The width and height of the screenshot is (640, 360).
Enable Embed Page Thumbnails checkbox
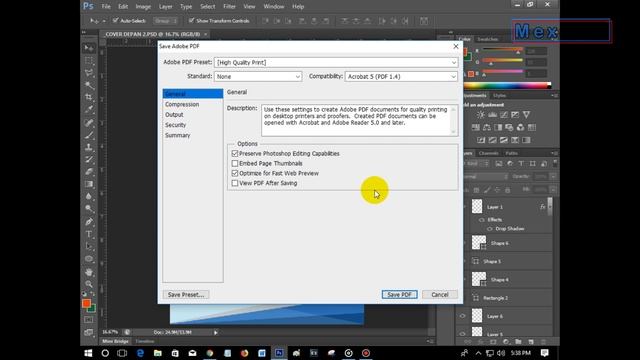[235, 163]
